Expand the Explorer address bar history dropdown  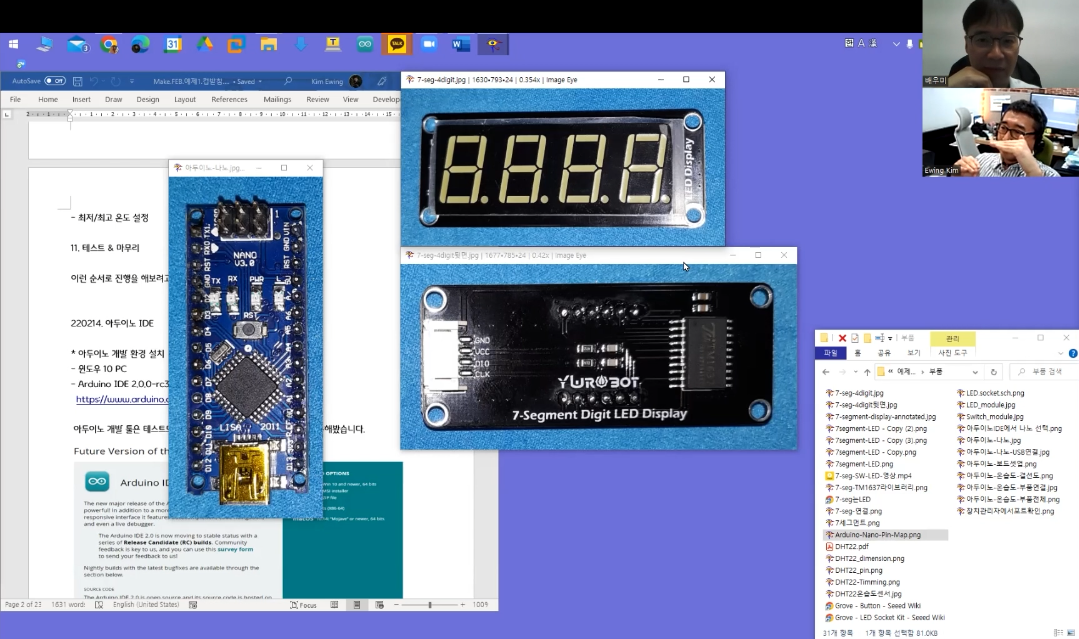(x=975, y=371)
